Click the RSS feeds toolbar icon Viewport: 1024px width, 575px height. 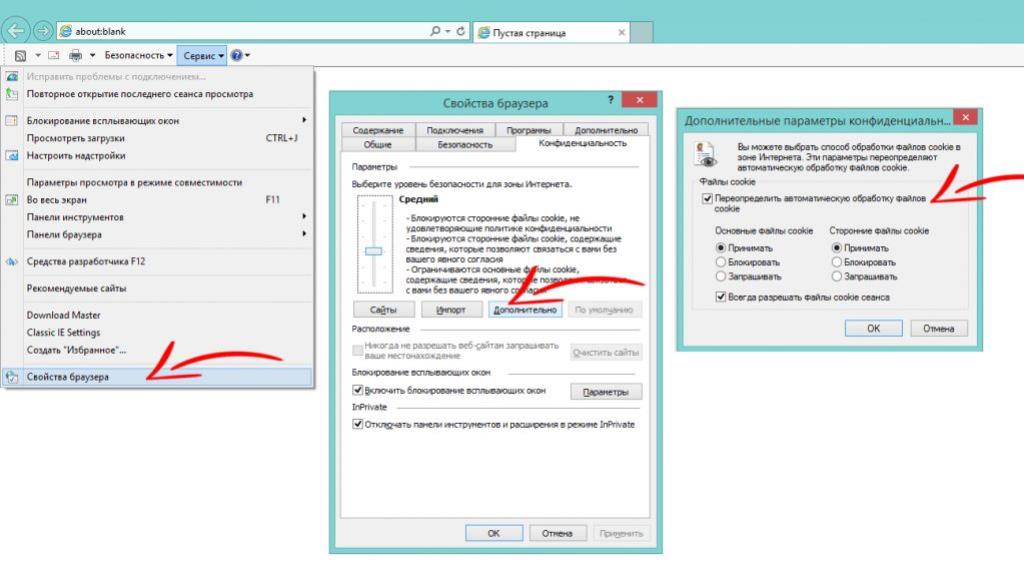[x=20, y=56]
